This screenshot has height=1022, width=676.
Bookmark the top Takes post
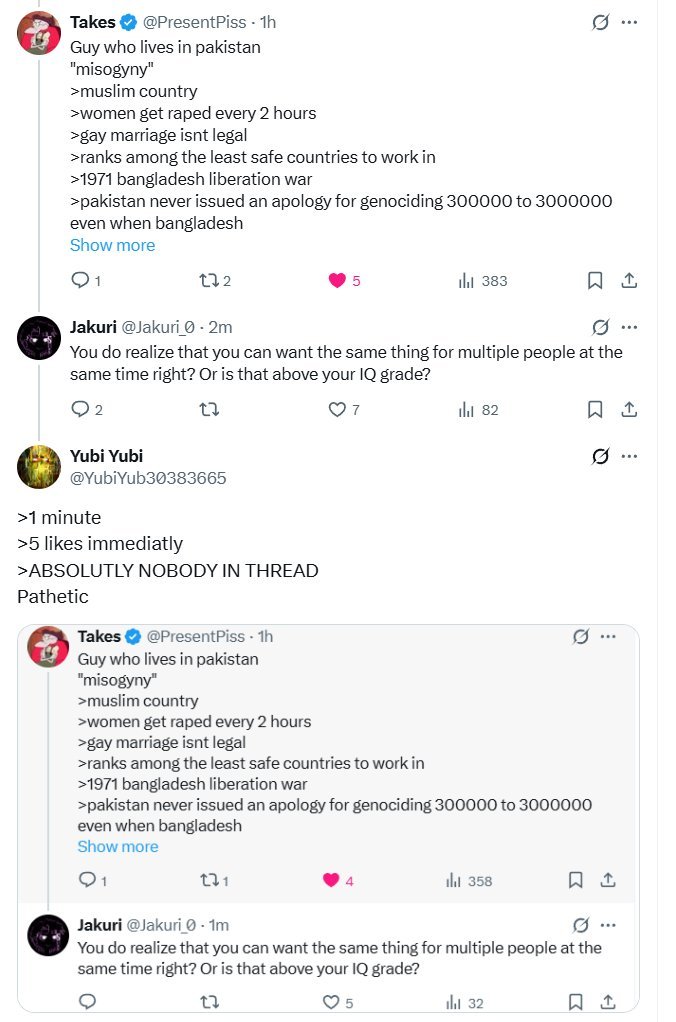(x=595, y=281)
